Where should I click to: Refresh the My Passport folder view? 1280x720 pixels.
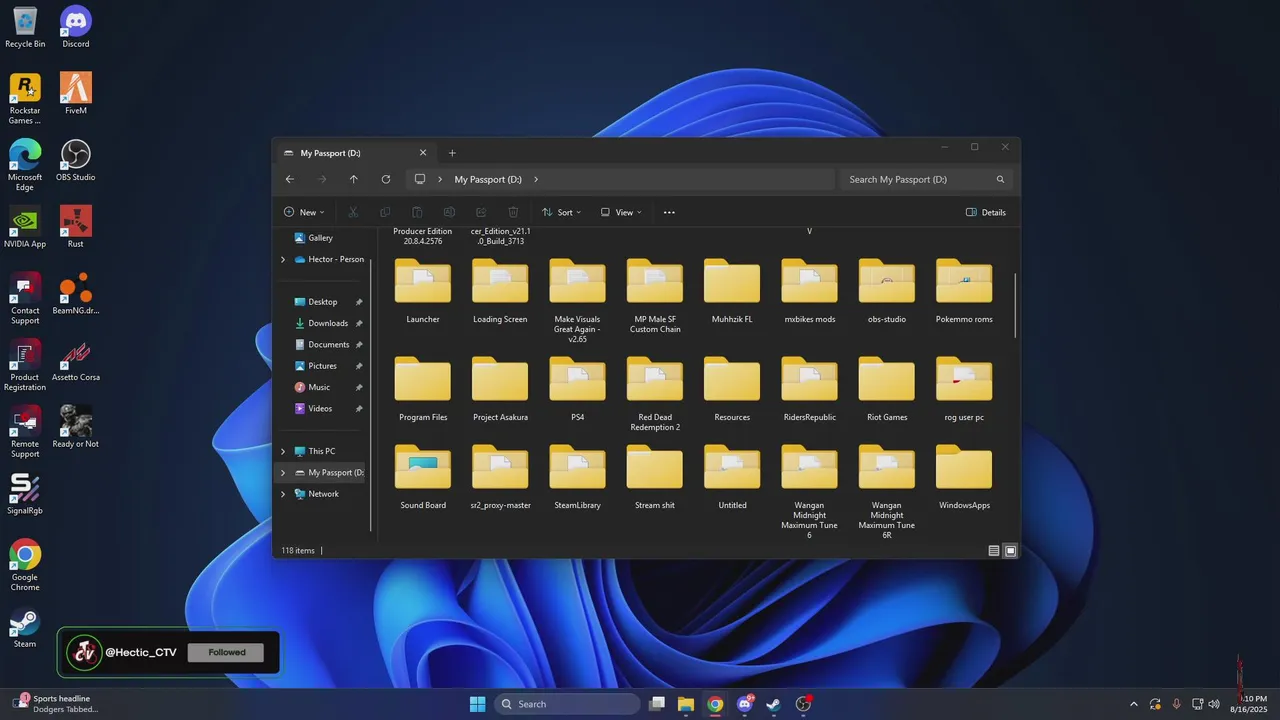coord(385,179)
